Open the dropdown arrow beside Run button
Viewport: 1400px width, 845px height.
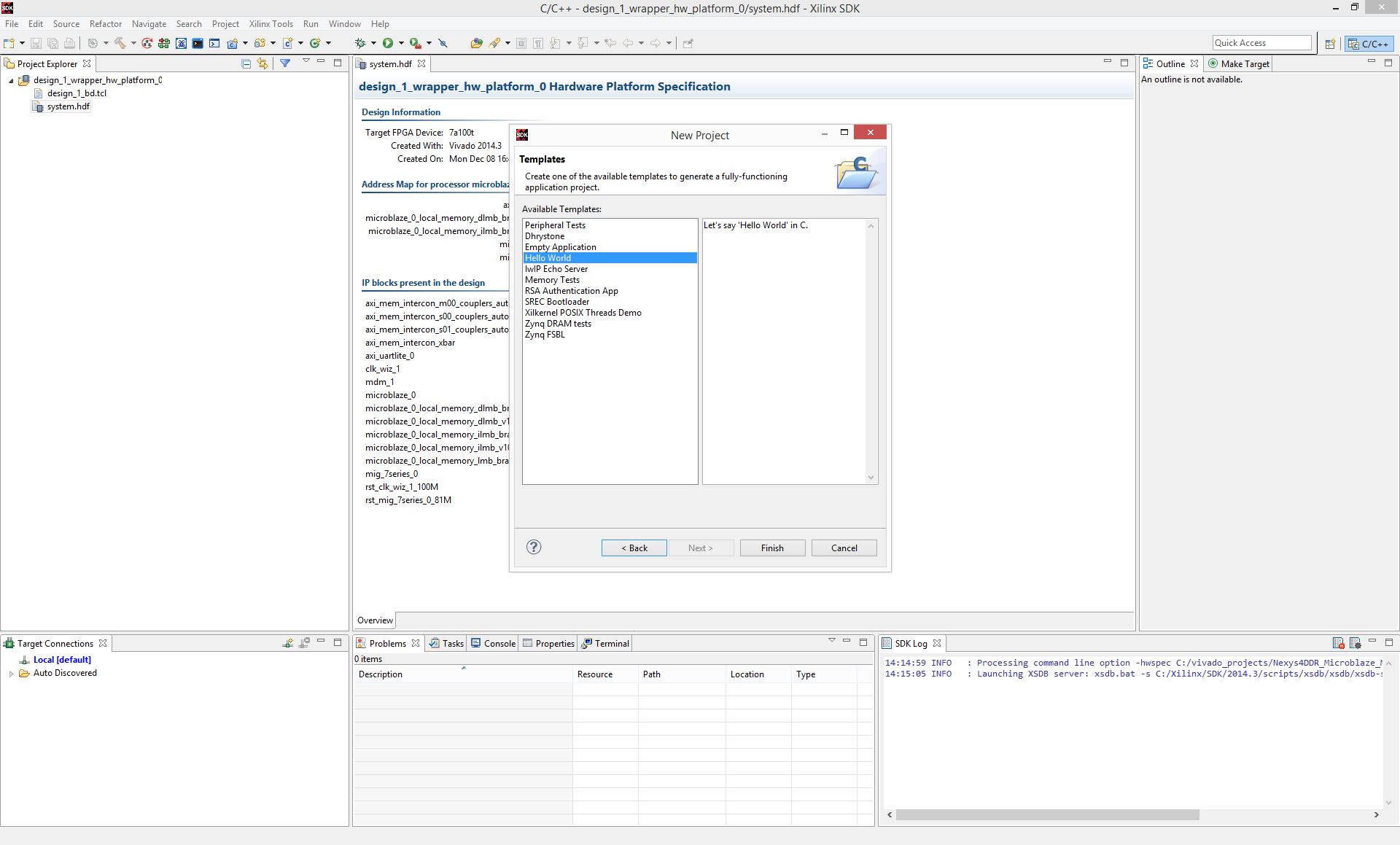coord(401,43)
